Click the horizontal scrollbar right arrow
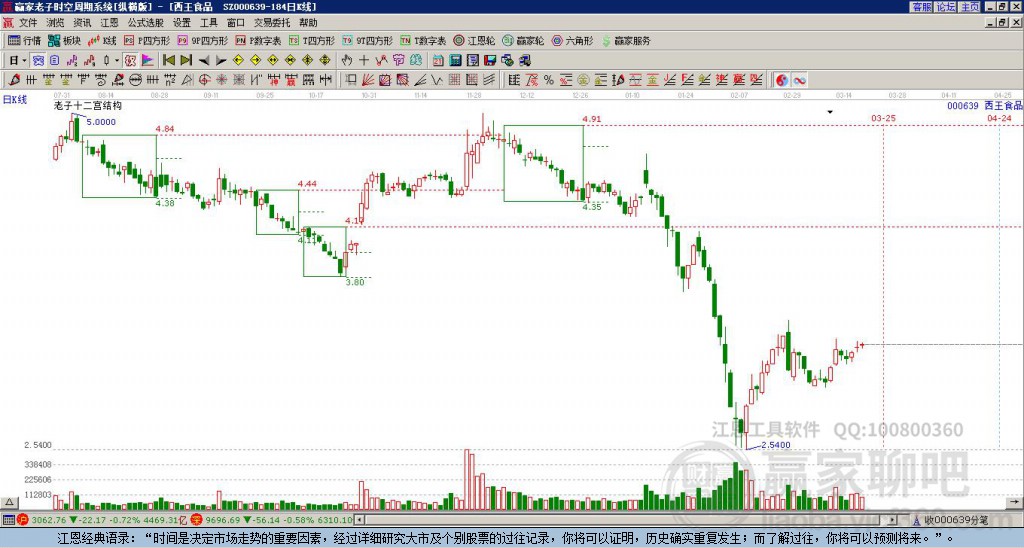The width and height of the screenshot is (1024, 548). (893, 520)
